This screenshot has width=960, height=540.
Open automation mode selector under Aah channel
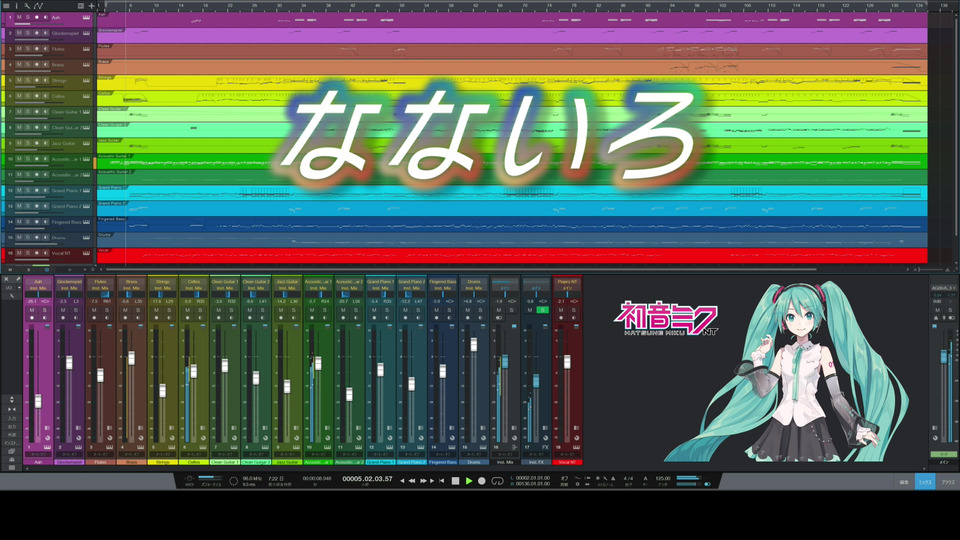point(38,455)
